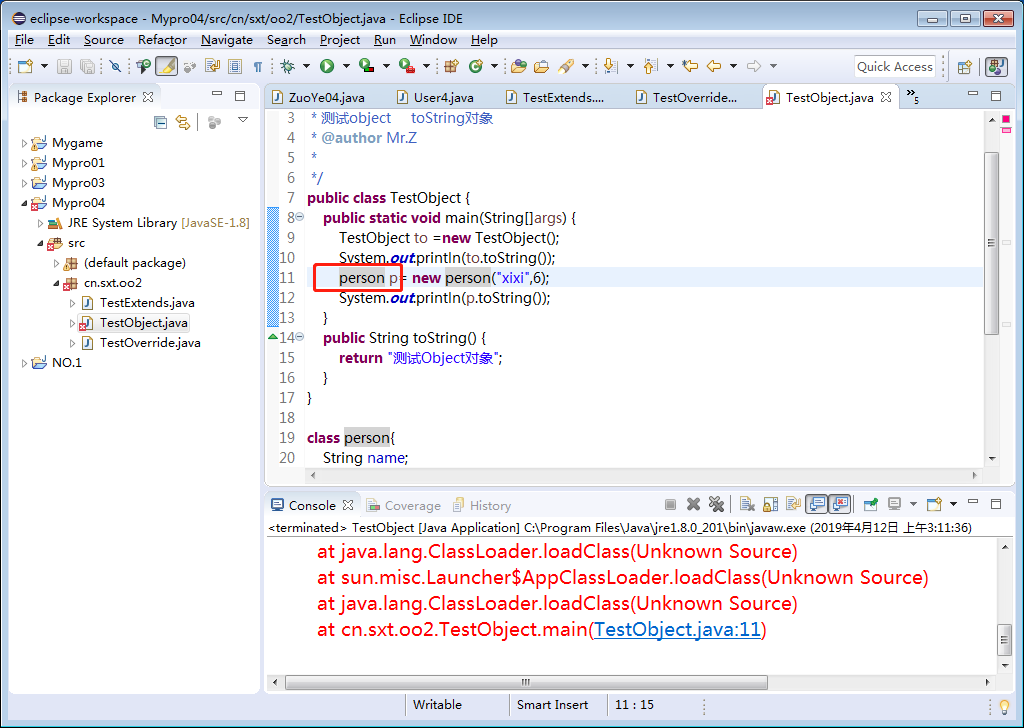Toggle show console on standard error change

(840, 504)
